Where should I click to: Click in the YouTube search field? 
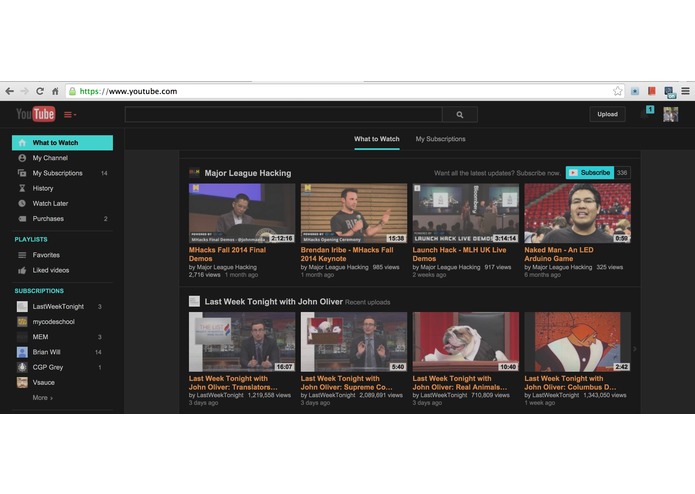284,115
